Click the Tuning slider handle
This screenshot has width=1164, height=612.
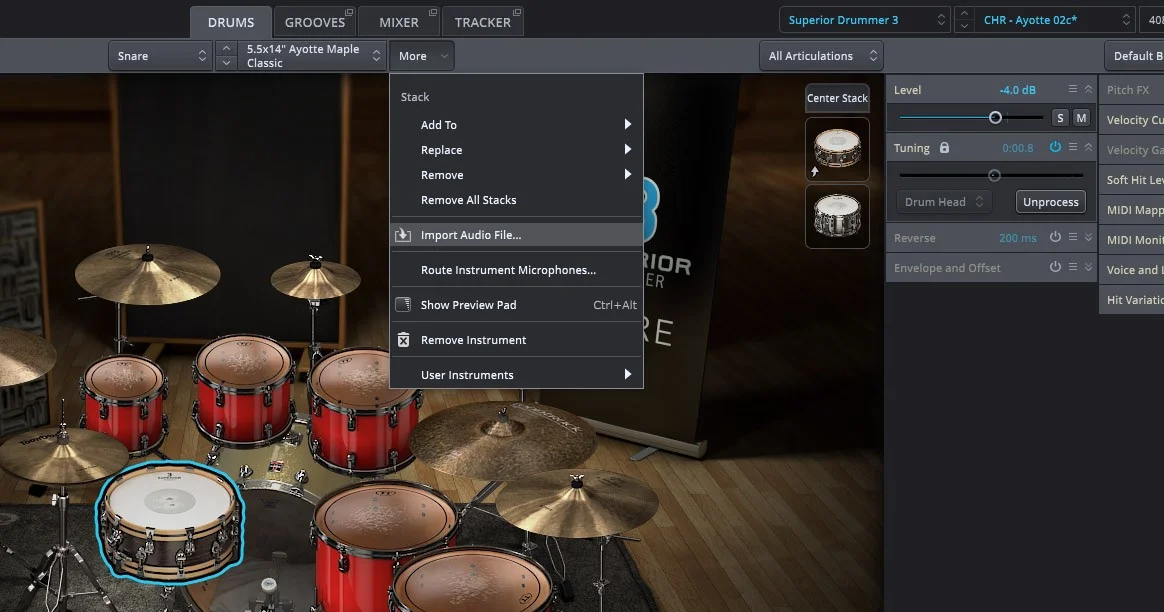994,175
